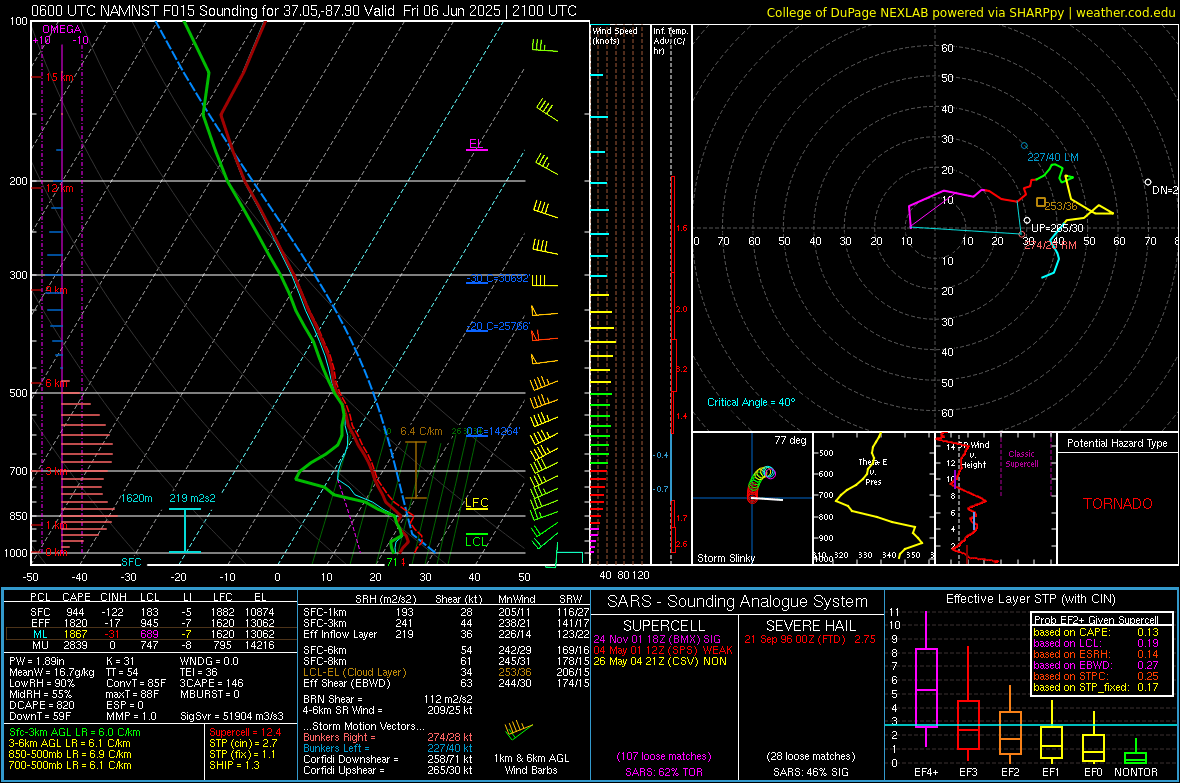This screenshot has width=1180, height=783.
Task: Click the 'Storm Slinky' panel label
Action: (x=725, y=558)
